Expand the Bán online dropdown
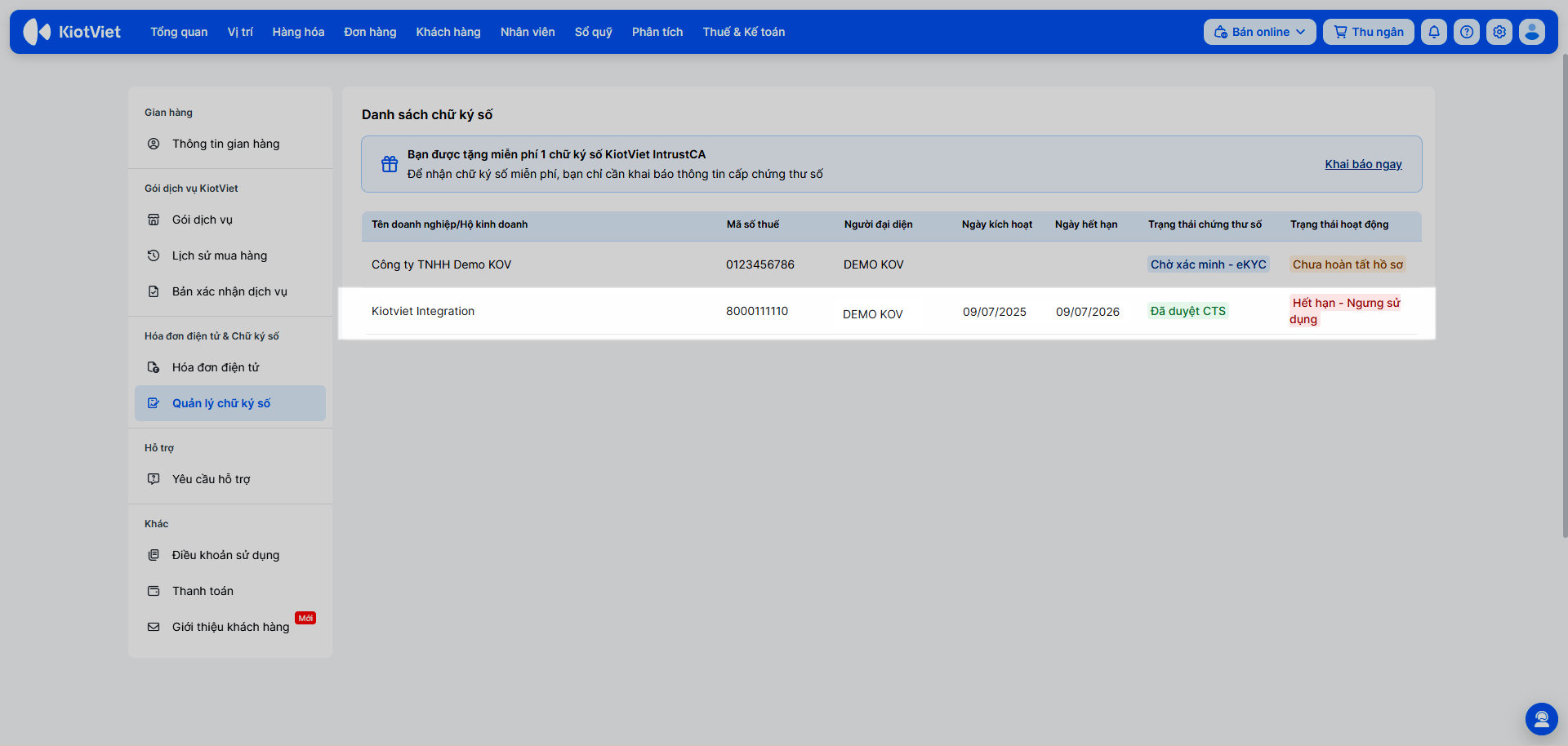The height and width of the screenshot is (746, 1568). tap(1259, 32)
